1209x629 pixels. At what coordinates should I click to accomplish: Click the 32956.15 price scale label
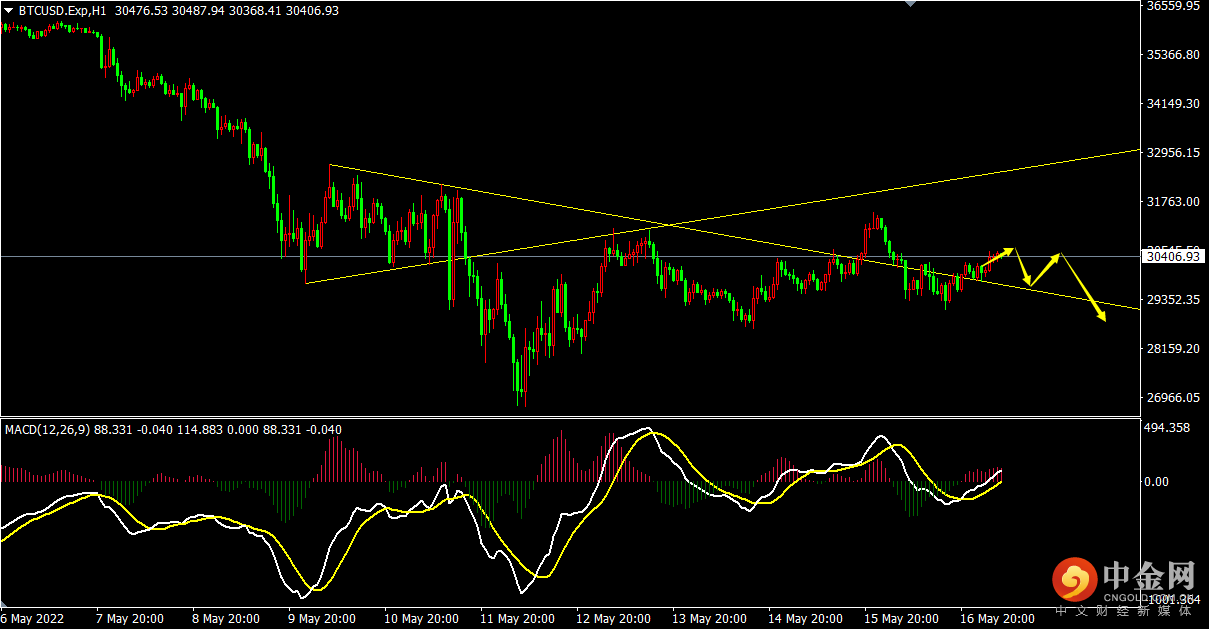1172,153
